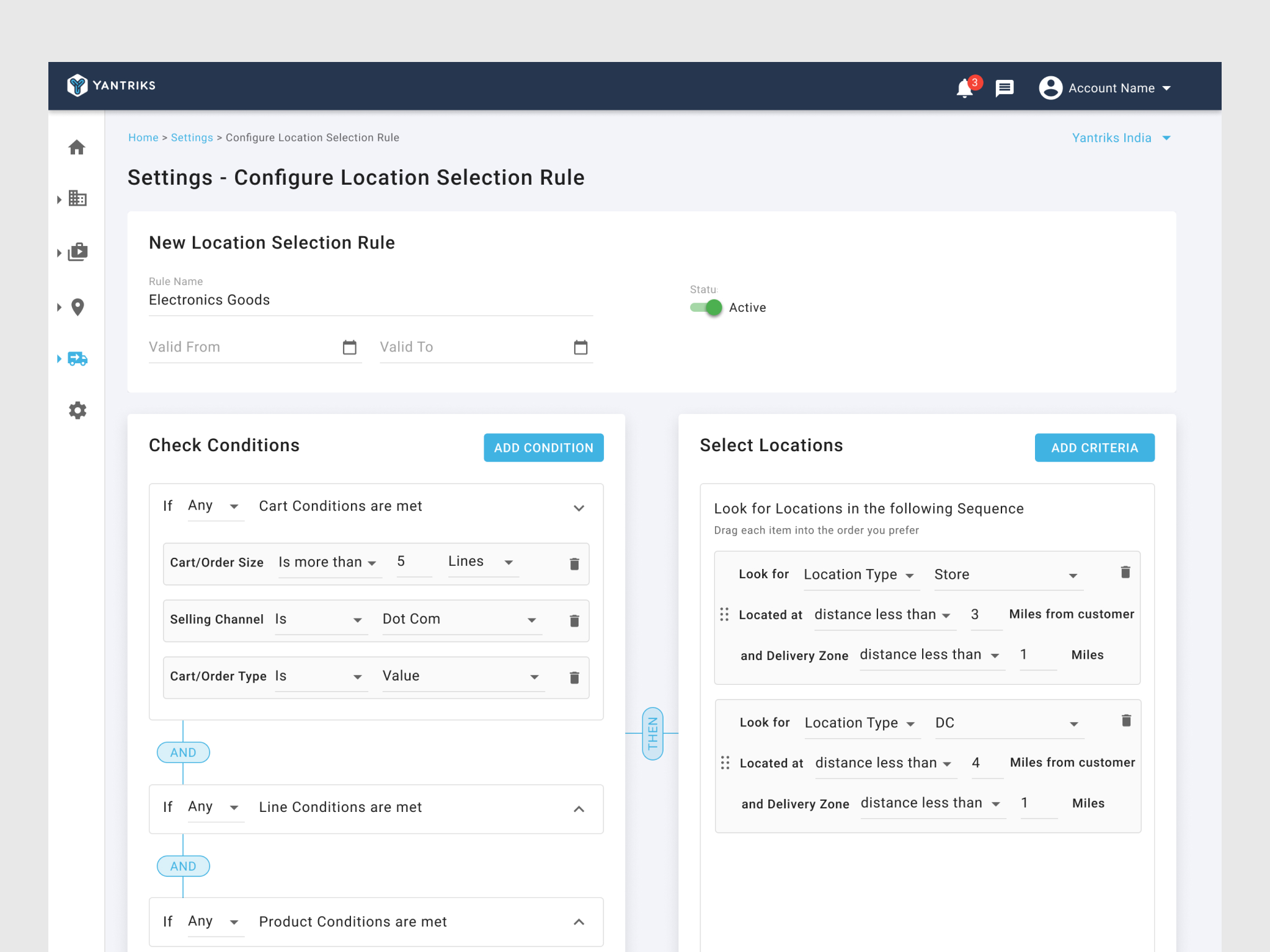The image size is (1270, 952).
Task: Open the Yantriks India account selector
Action: point(1121,138)
